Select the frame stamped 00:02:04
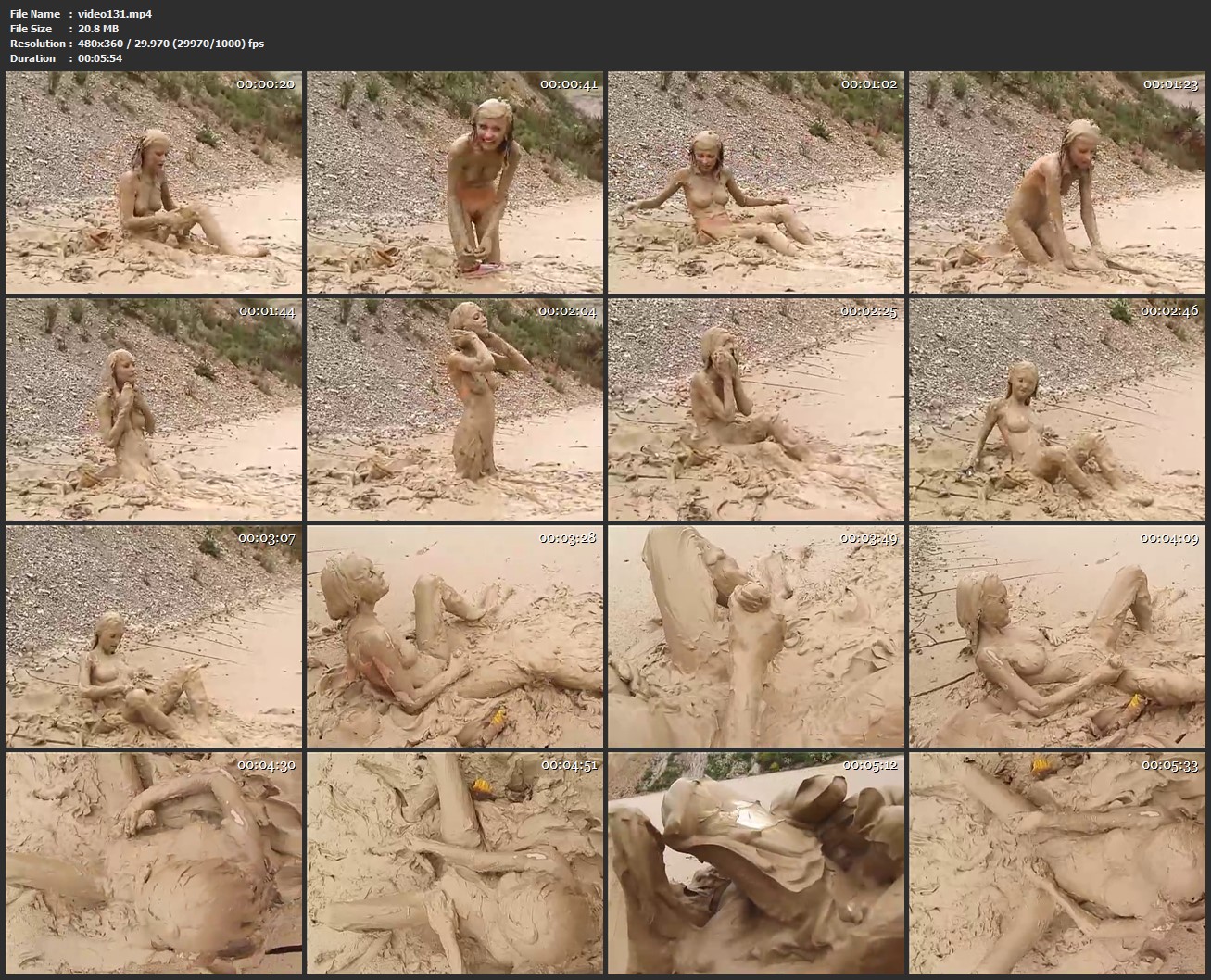The image size is (1211, 980). click(x=455, y=409)
